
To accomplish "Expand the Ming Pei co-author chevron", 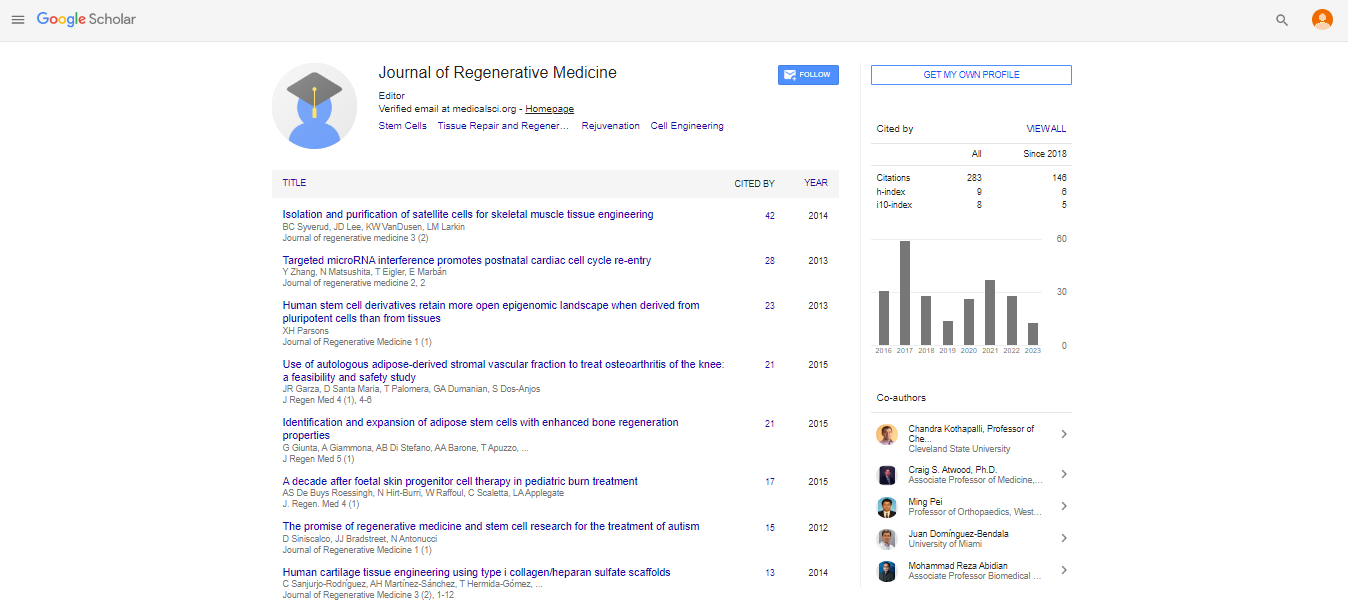I will [1063, 506].
